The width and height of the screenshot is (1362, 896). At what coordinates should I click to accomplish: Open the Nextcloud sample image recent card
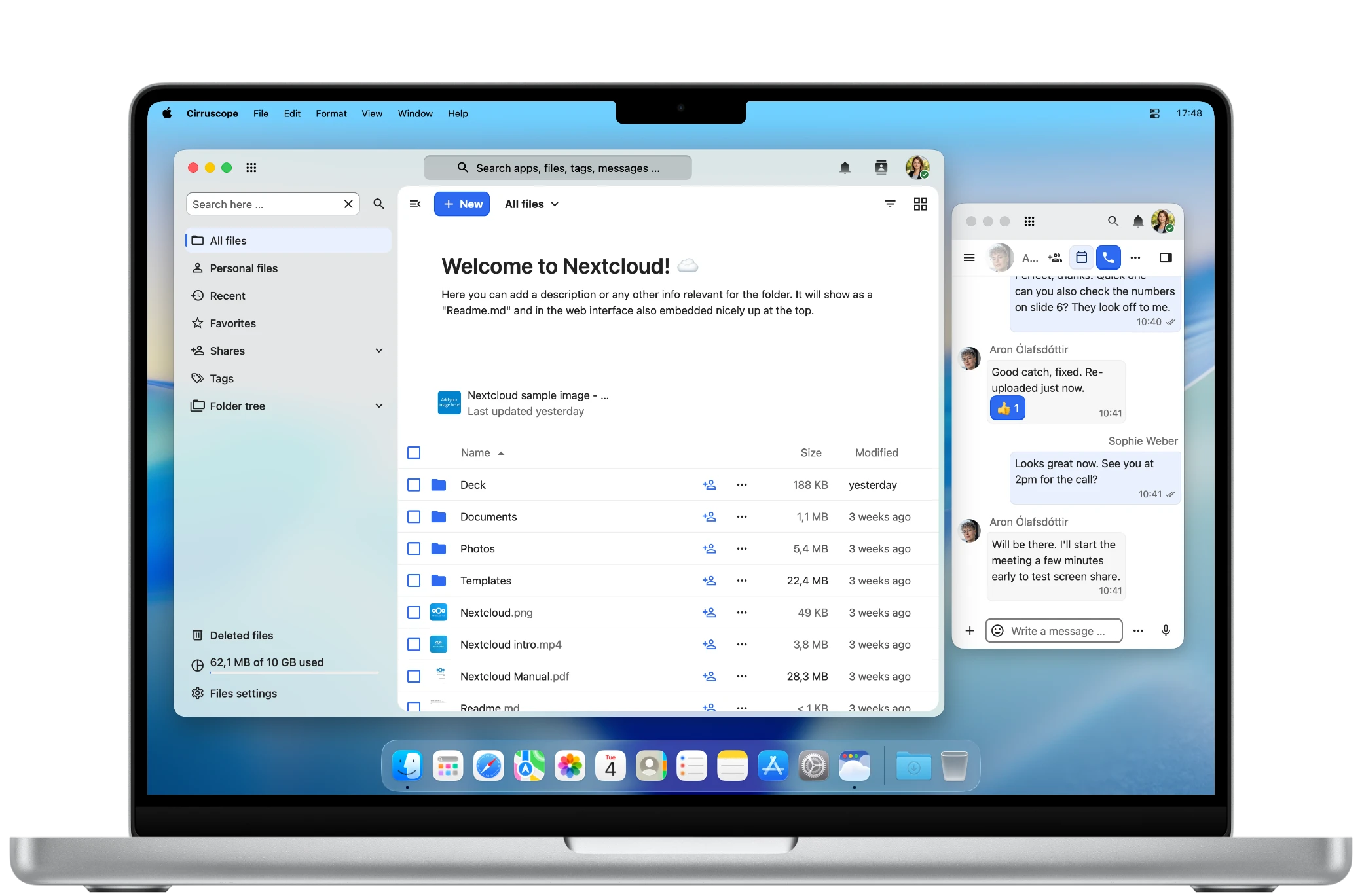[524, 403]
